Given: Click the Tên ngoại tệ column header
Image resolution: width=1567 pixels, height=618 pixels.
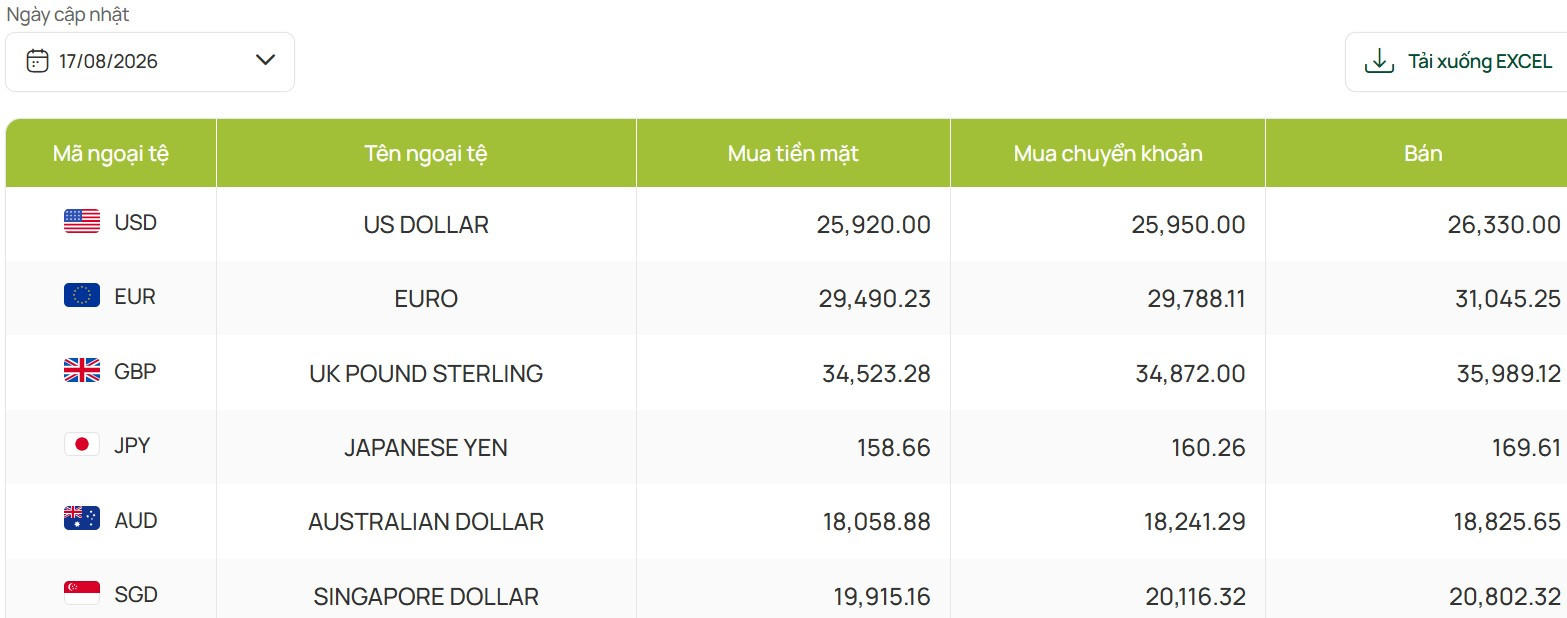Looking at the screenshot, I should 426,153.
